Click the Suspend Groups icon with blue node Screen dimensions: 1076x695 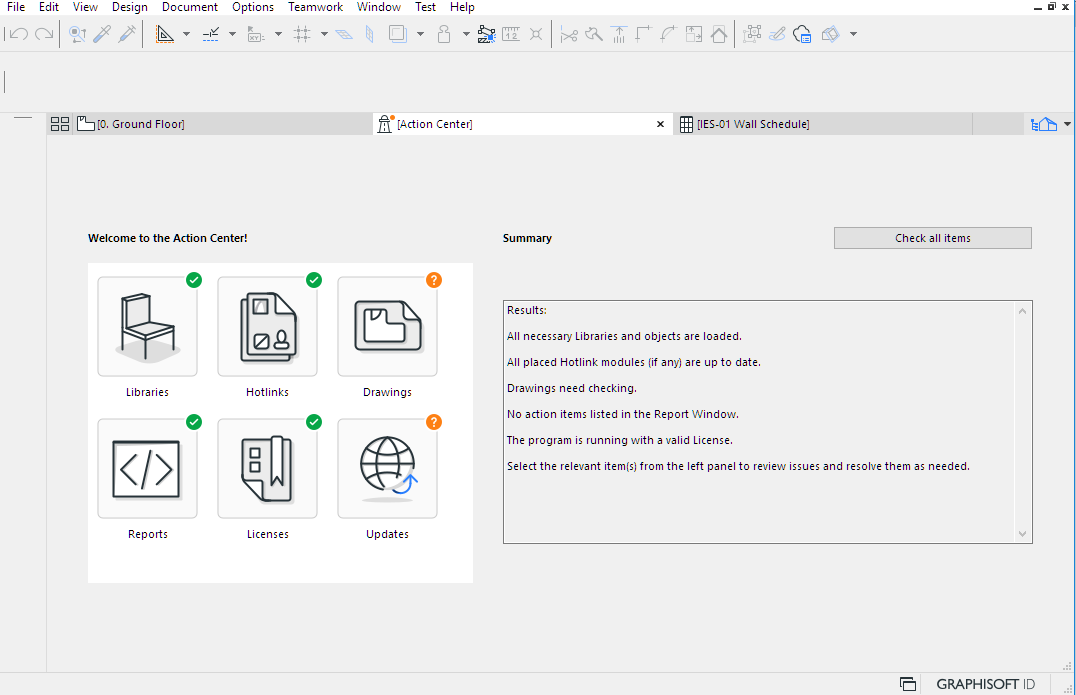pyautogui.click(x=487, y=34)
